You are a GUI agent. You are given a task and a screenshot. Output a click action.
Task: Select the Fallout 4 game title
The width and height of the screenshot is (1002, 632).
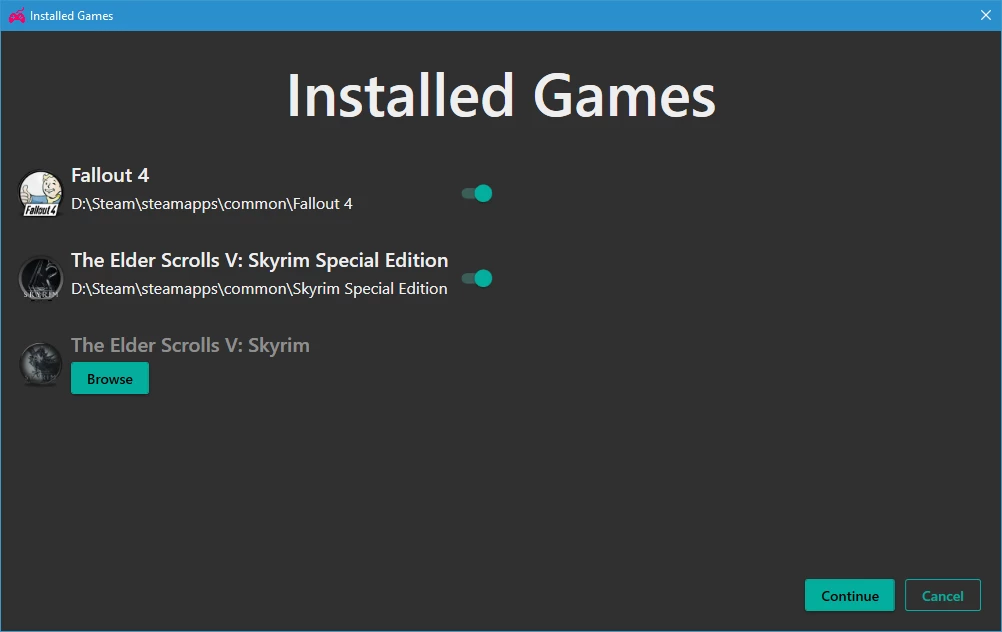(110, 175)
